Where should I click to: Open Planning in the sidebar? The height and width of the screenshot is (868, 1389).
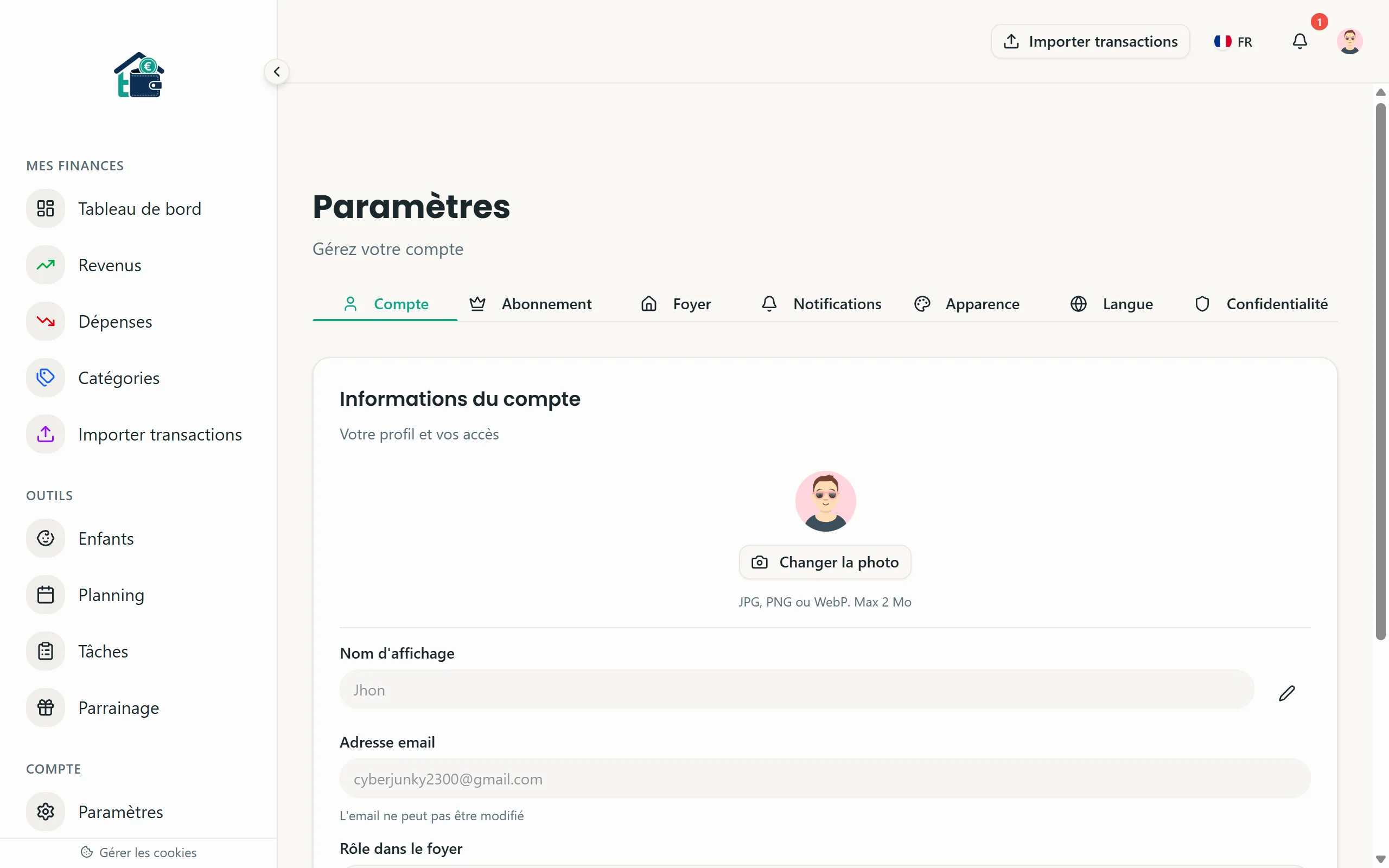[138, 595]
